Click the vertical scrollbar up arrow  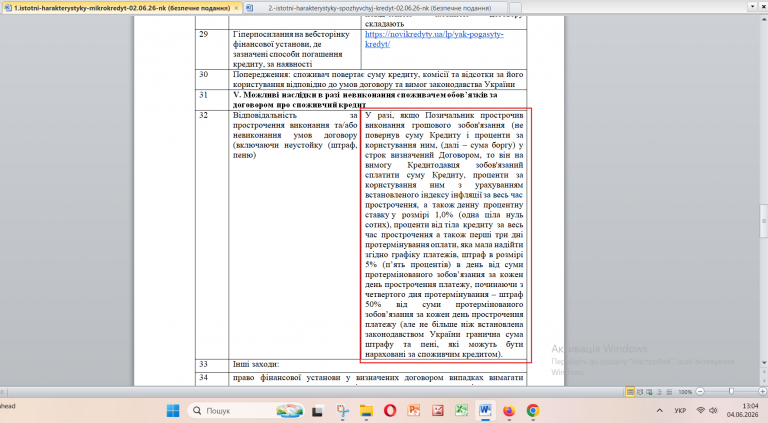(x=764, y=19)
